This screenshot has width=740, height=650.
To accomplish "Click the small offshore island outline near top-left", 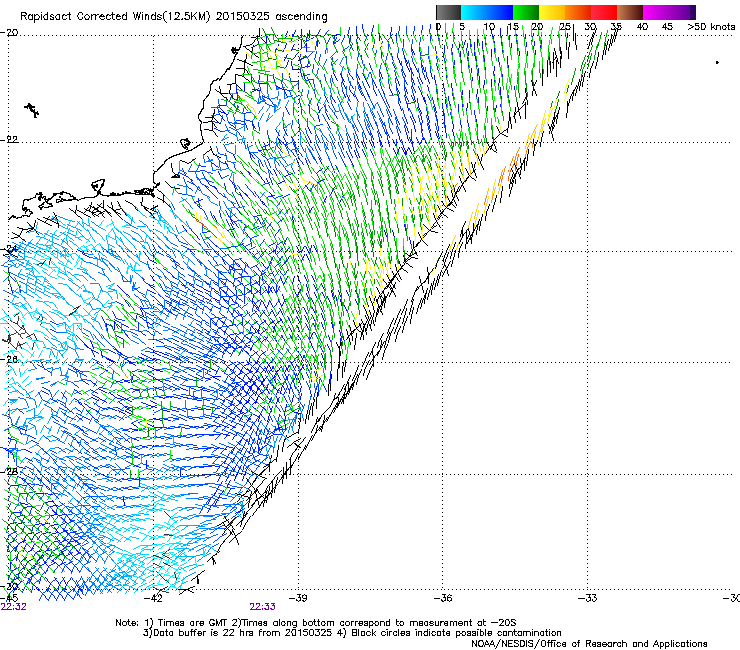I will pyautogui.click(x=32, y=110).
